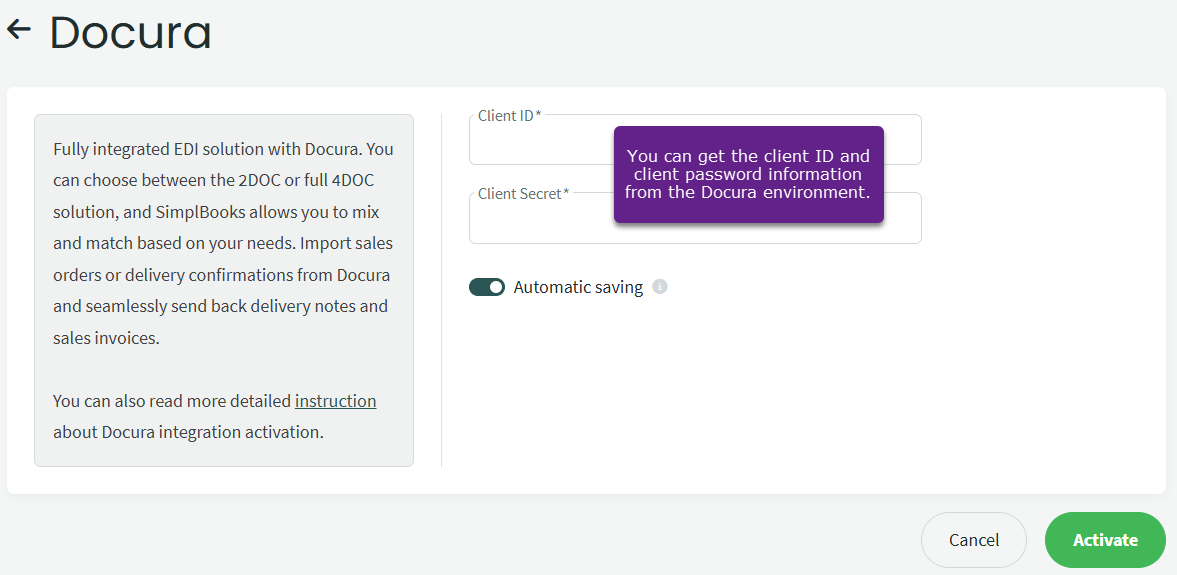Focus the Client ID input field
The width and height of the screenshot is (1177, 575).
[x=540, y=145]
